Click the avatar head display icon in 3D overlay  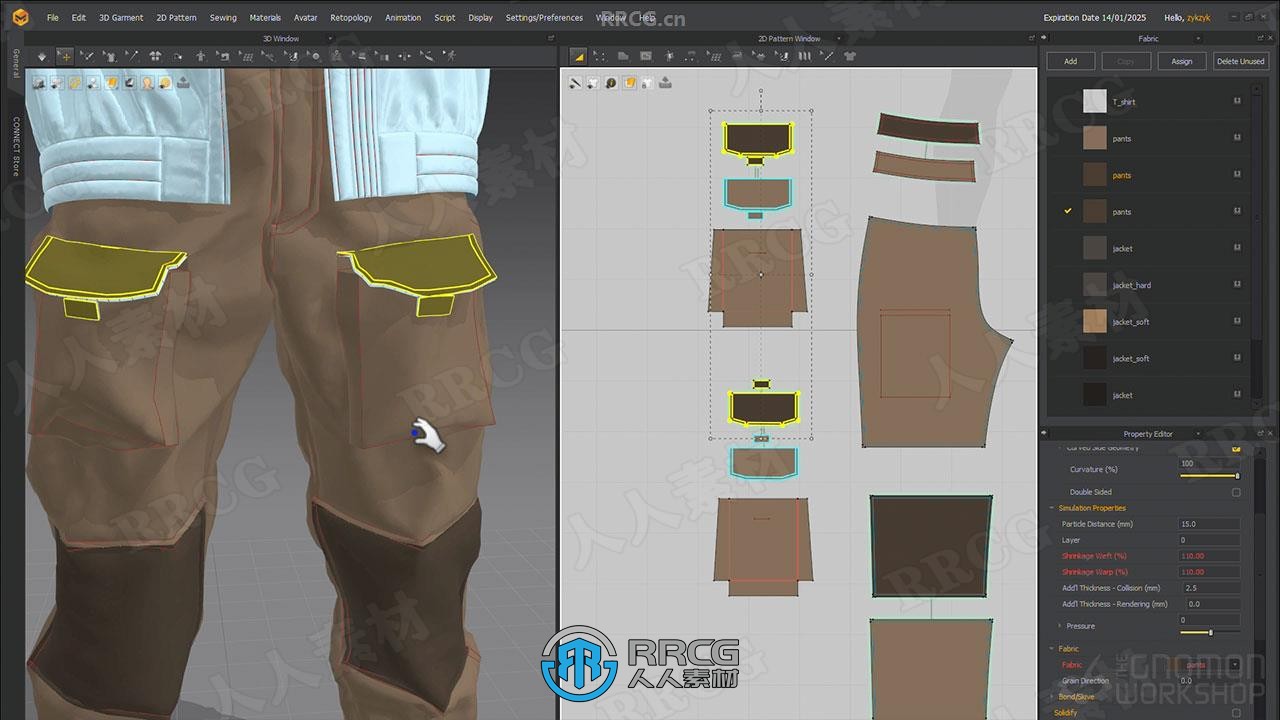pos(147,83)
